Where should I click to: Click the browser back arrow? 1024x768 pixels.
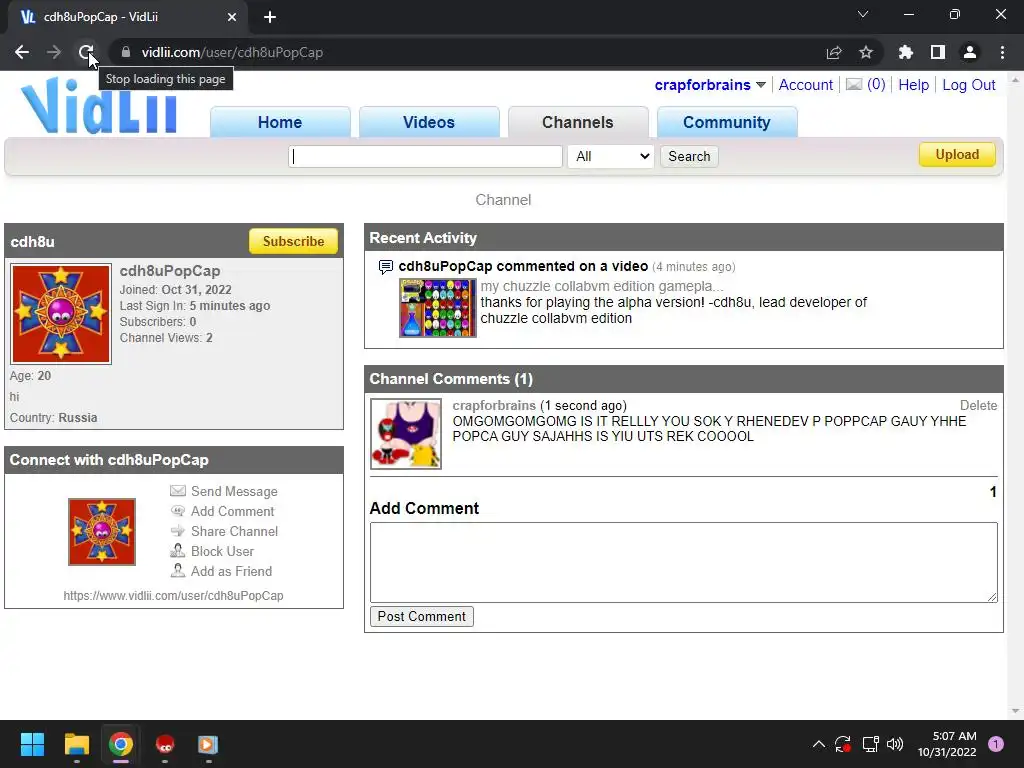click(x=22, y=52)
